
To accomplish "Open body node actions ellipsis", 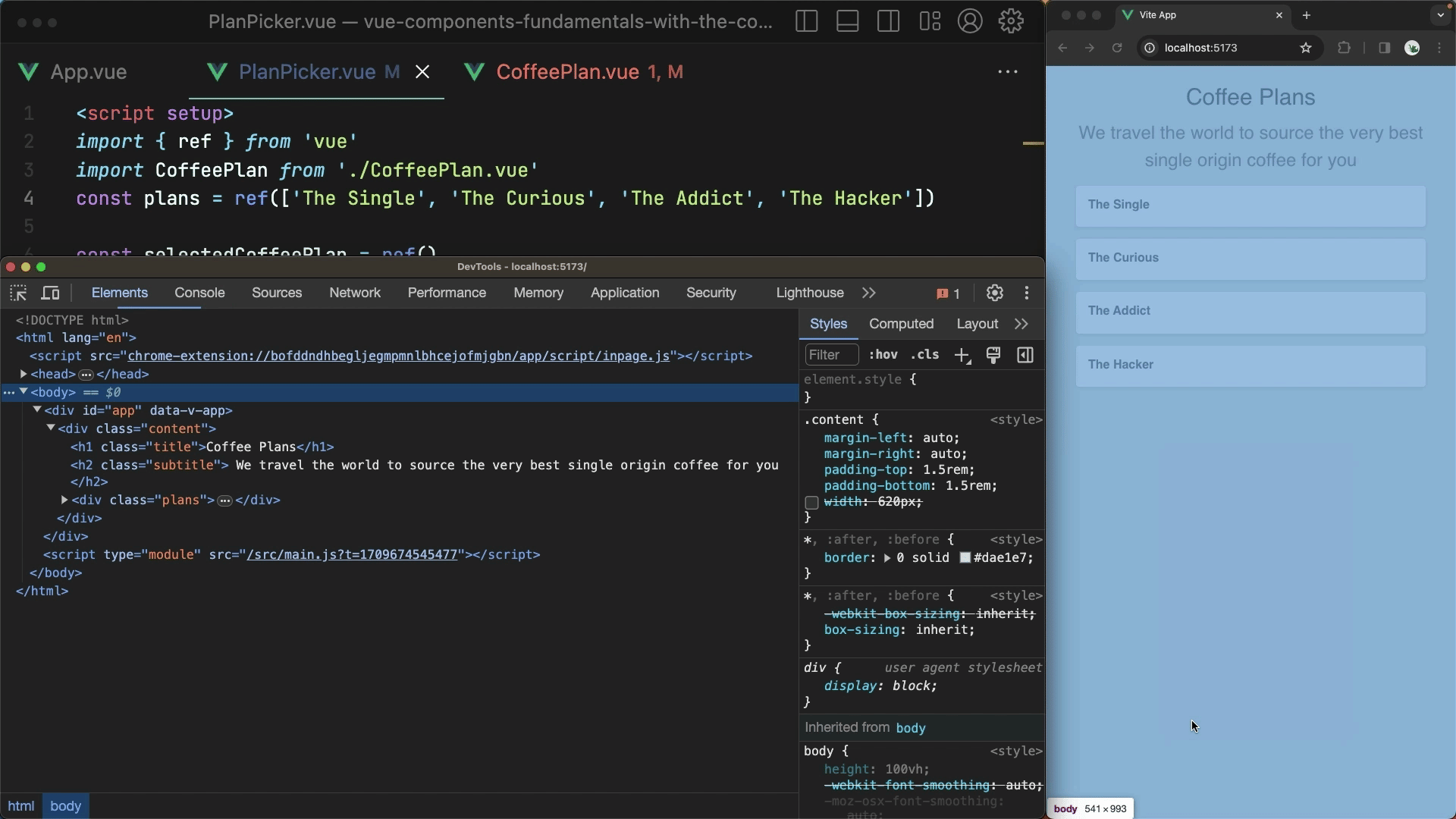I will [x=9, y=393].
